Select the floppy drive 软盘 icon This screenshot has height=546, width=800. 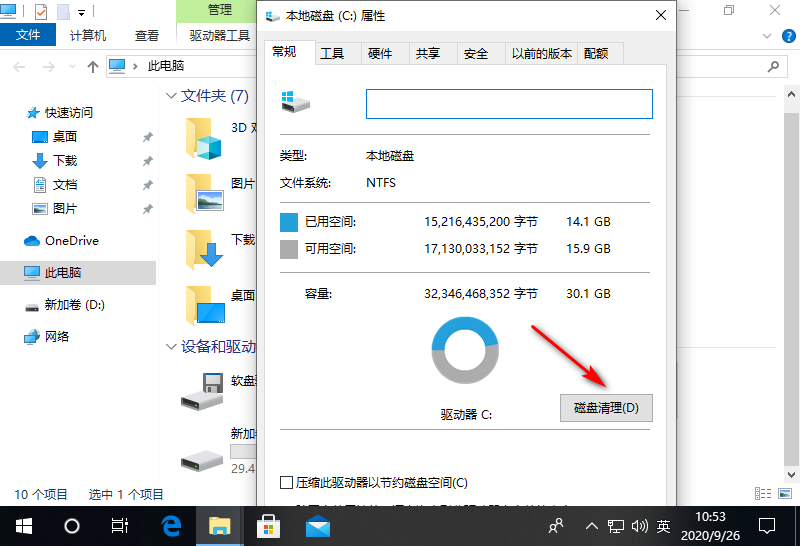tap(203, 391)
